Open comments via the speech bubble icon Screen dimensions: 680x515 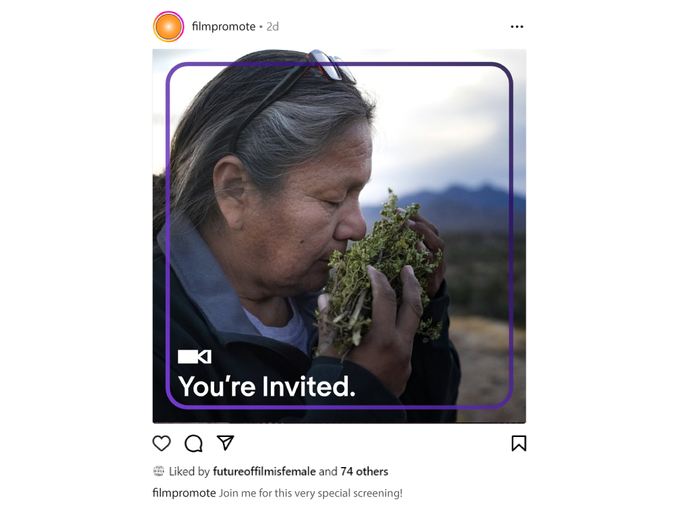tap(193, 443)
